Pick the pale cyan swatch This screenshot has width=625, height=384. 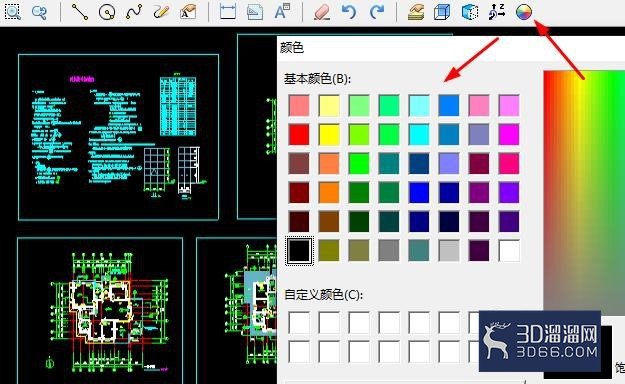[419, 105]
